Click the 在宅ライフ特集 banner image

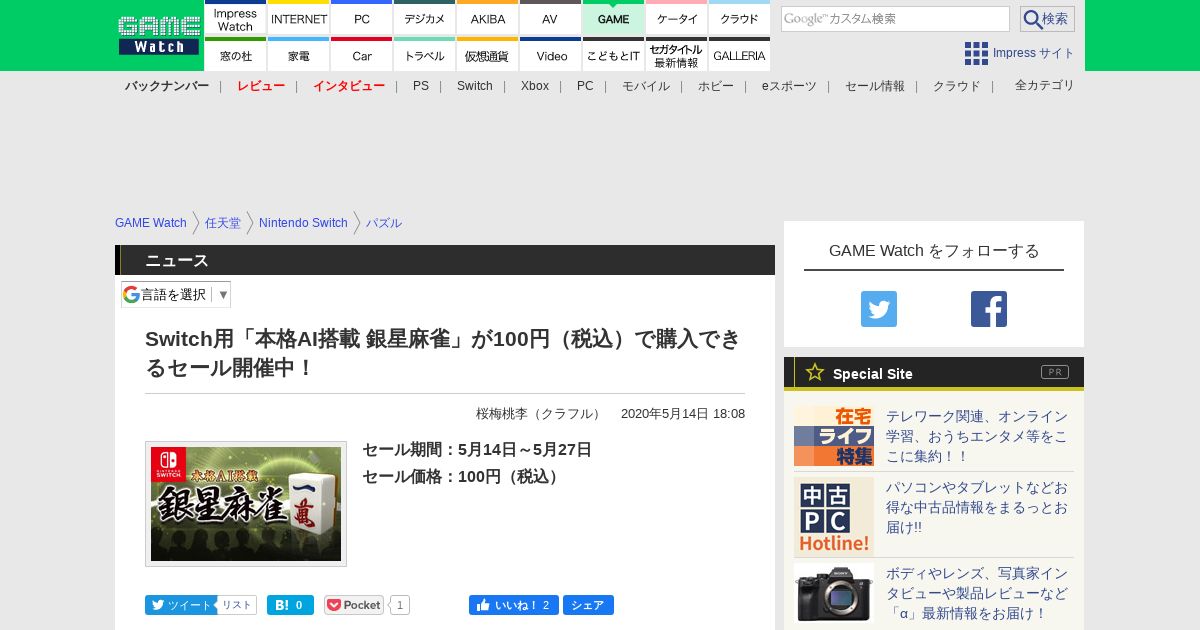click(x=834, y=435)
